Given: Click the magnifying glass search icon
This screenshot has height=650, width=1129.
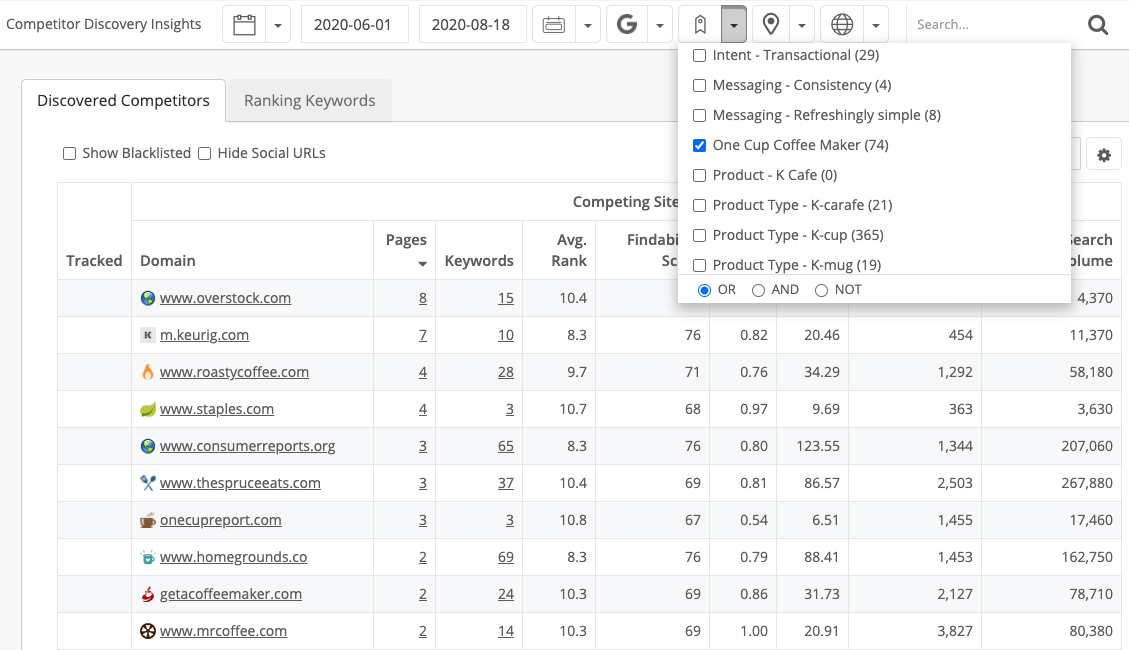Looking at the screenshot, I should click(1098, 25).
